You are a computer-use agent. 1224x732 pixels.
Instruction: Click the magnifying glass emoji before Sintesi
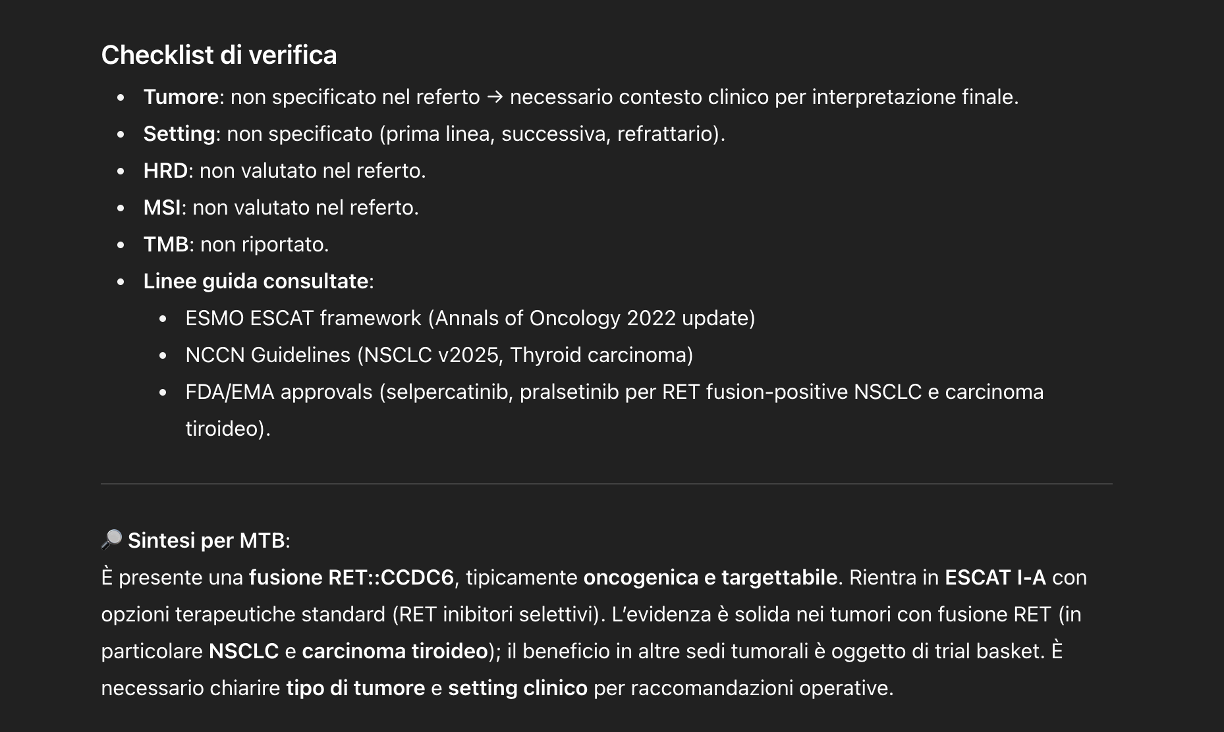tap(111, 540)
